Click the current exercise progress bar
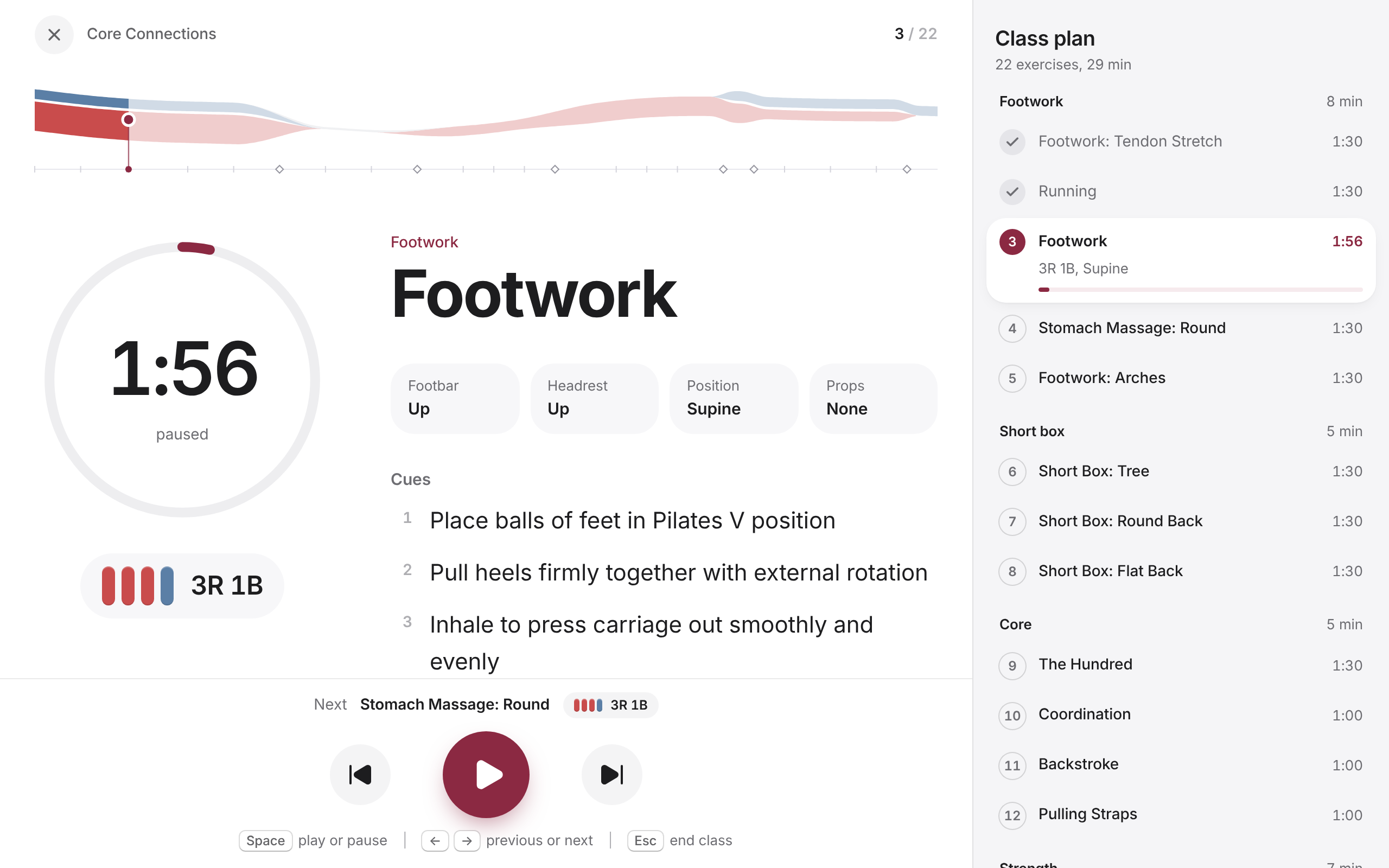Viewport: 1389px width, 868px height. pyautogui.click(x=1200, y=290)
